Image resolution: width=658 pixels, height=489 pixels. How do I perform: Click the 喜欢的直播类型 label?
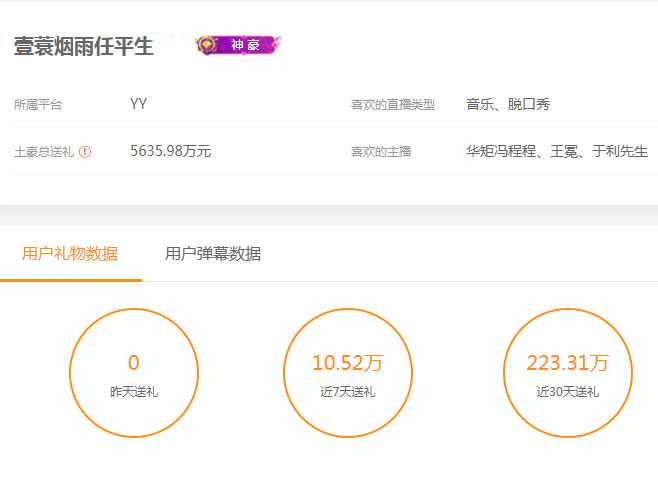tap(392, 105)
